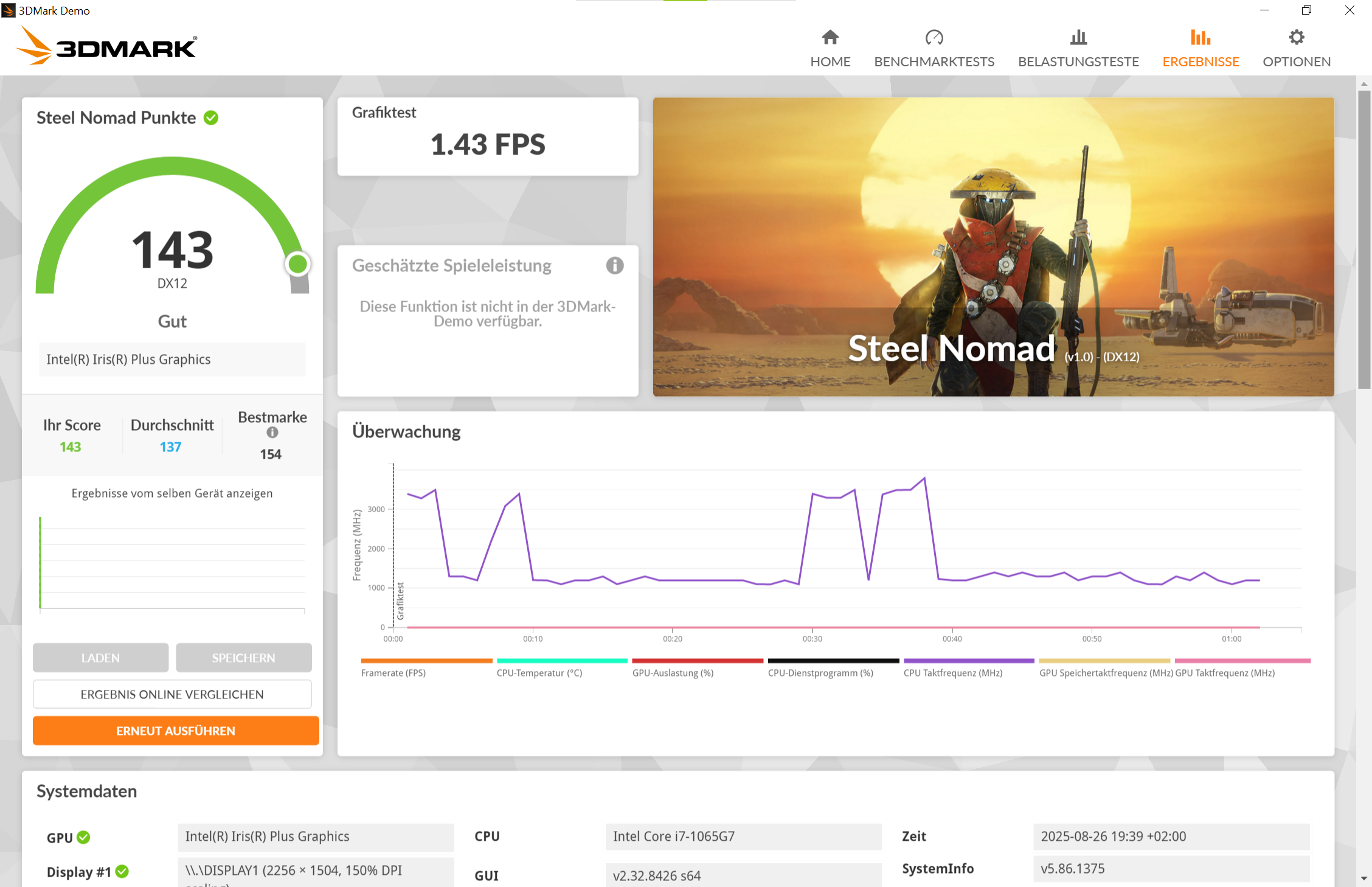Toggle CPU-Temperatur legend series
This screenshot has height=887, width=1372.
[539, 673]
